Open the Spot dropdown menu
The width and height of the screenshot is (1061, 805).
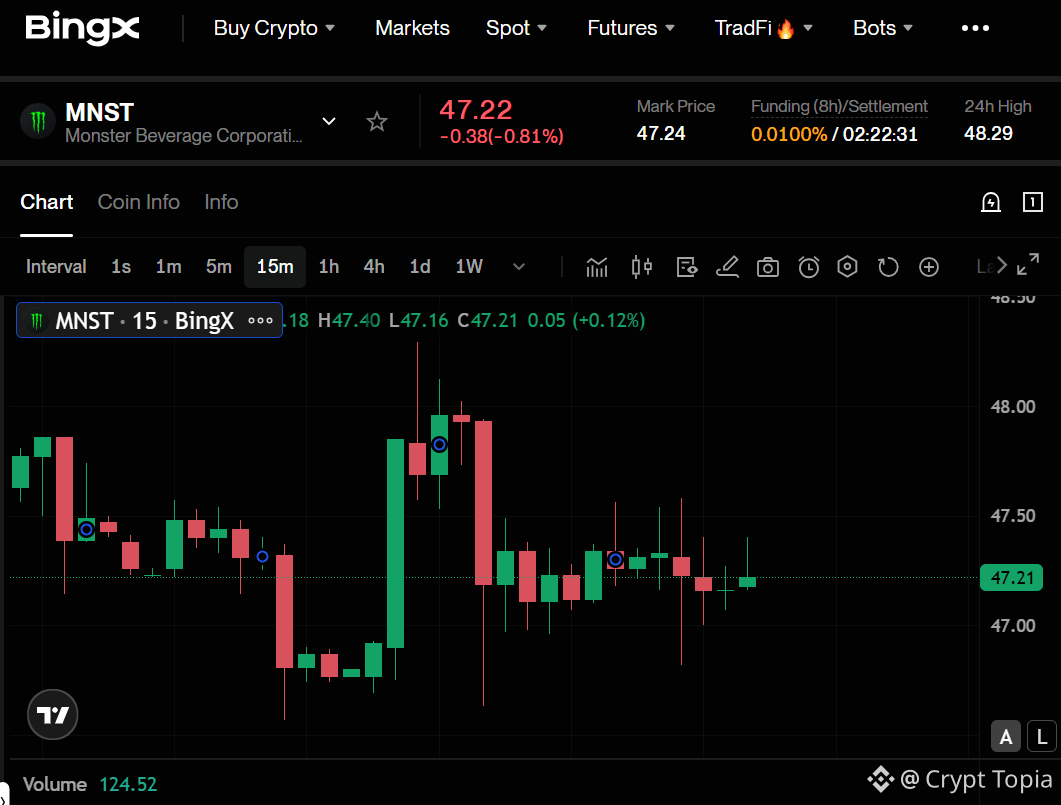click(516, 28)
